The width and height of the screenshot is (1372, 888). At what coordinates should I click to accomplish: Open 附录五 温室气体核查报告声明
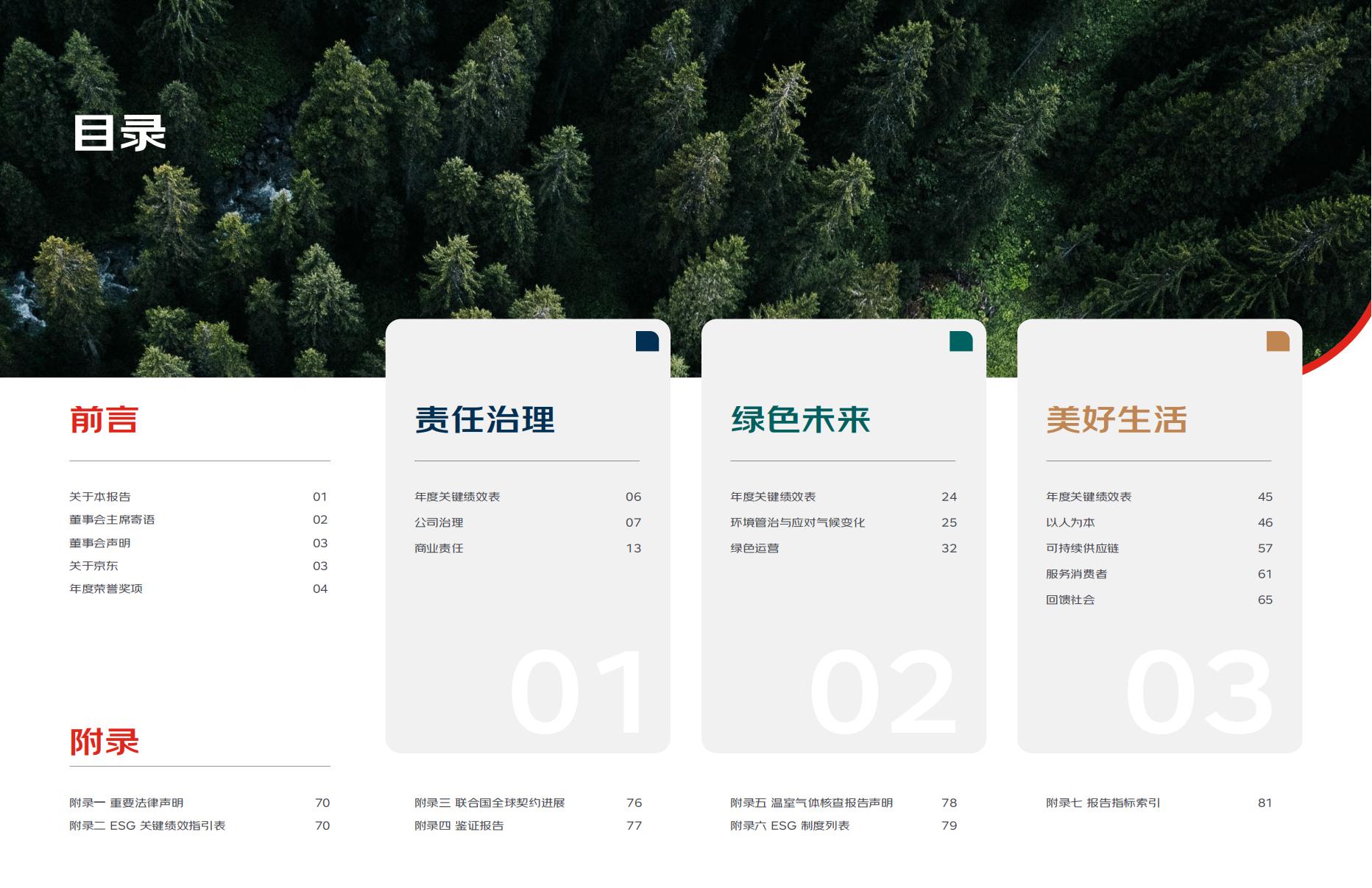click(811, 803)
